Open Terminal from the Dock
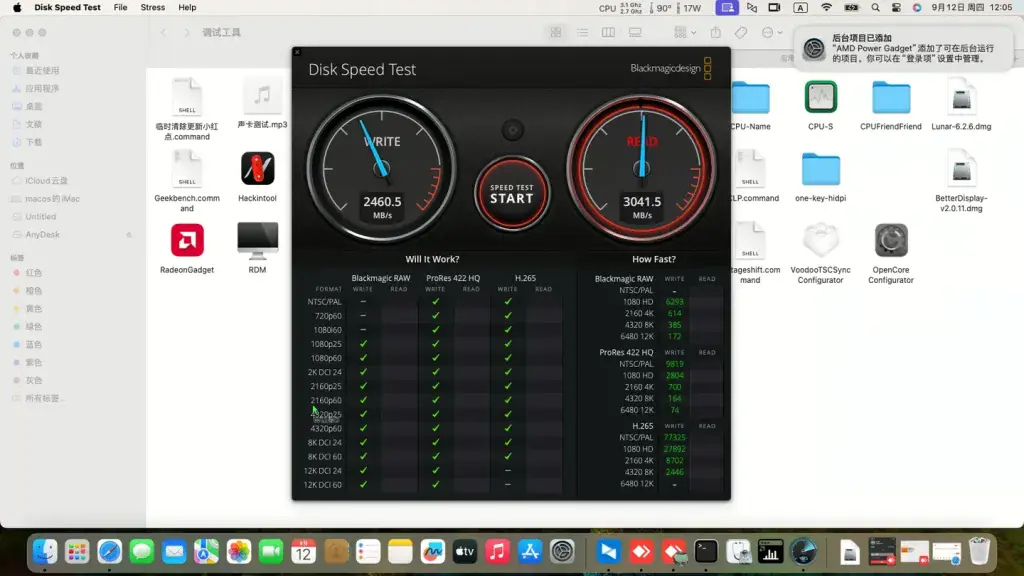 (706, 552)
